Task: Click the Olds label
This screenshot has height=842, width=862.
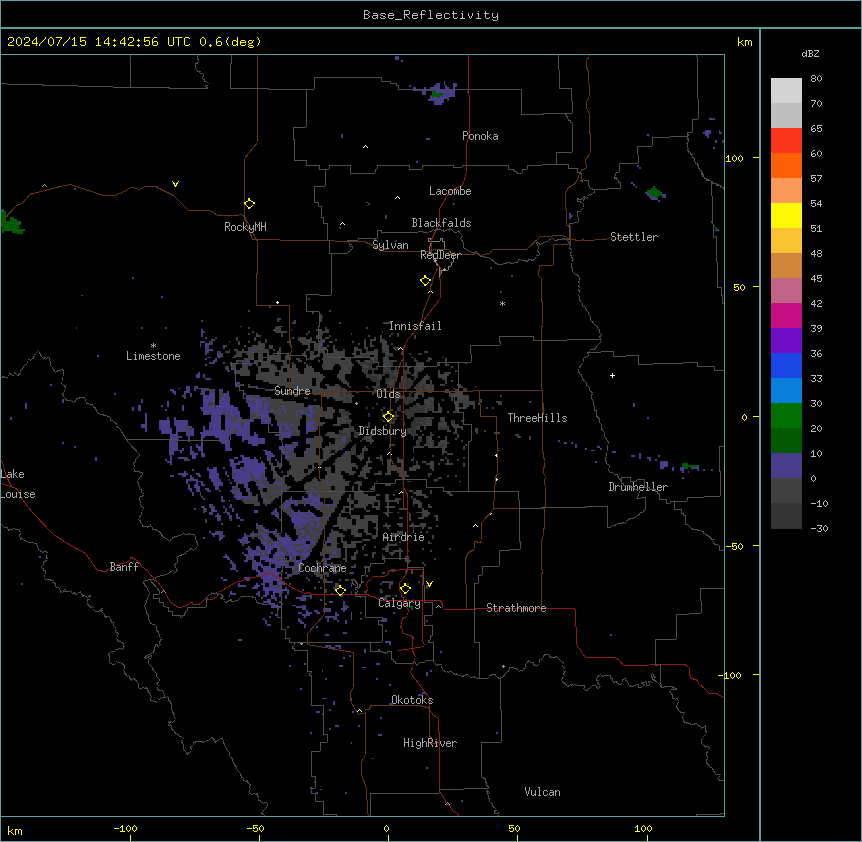Action: 388,394
